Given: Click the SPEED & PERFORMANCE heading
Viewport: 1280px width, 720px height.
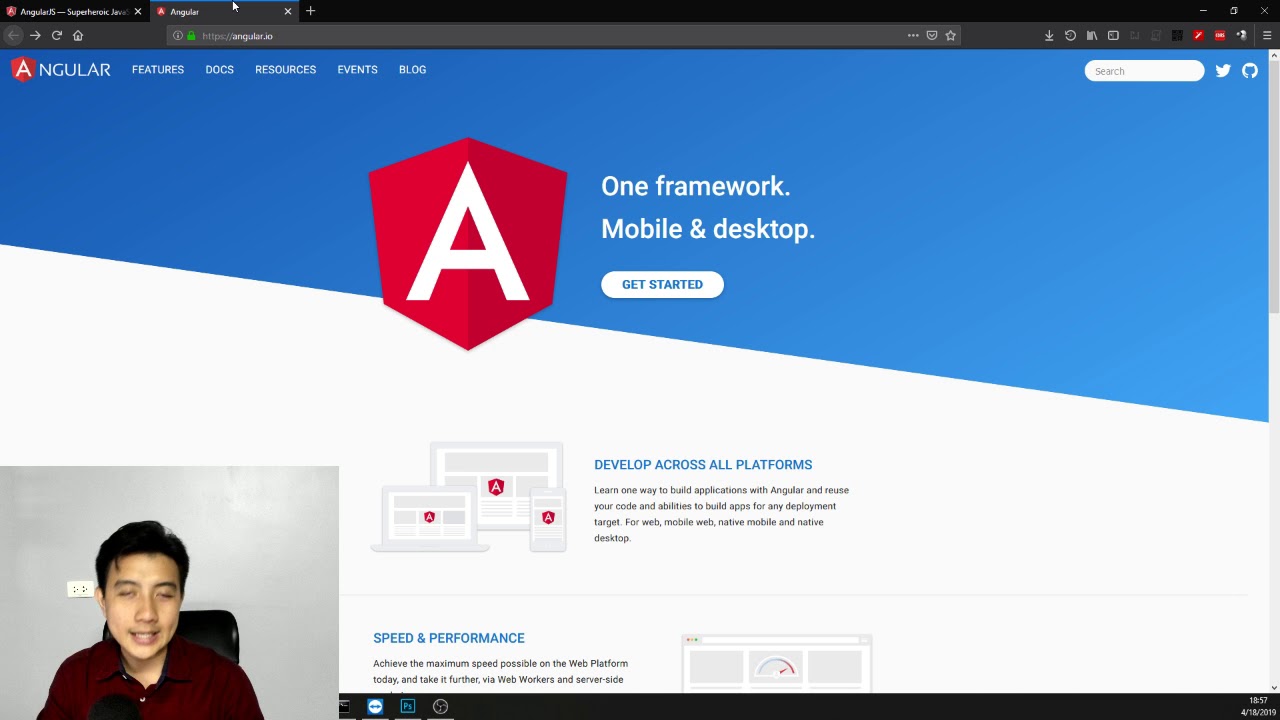Looking at the screenshot, I should click(449, 638).
